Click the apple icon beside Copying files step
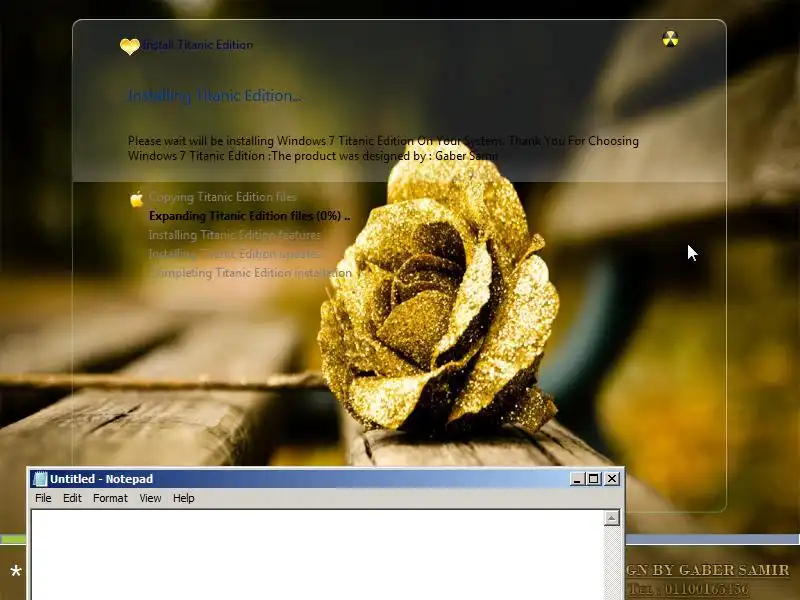 (x=137, y=198)
